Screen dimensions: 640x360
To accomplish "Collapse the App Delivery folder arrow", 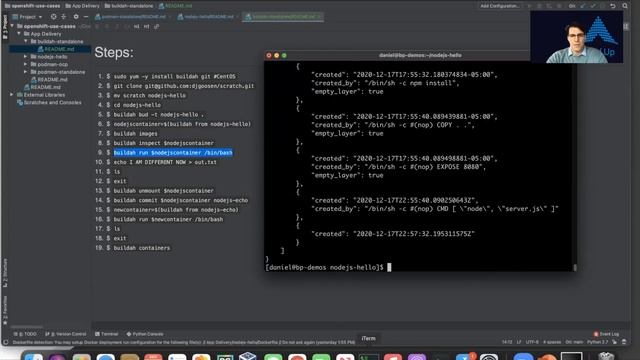I will click(19, 34).
